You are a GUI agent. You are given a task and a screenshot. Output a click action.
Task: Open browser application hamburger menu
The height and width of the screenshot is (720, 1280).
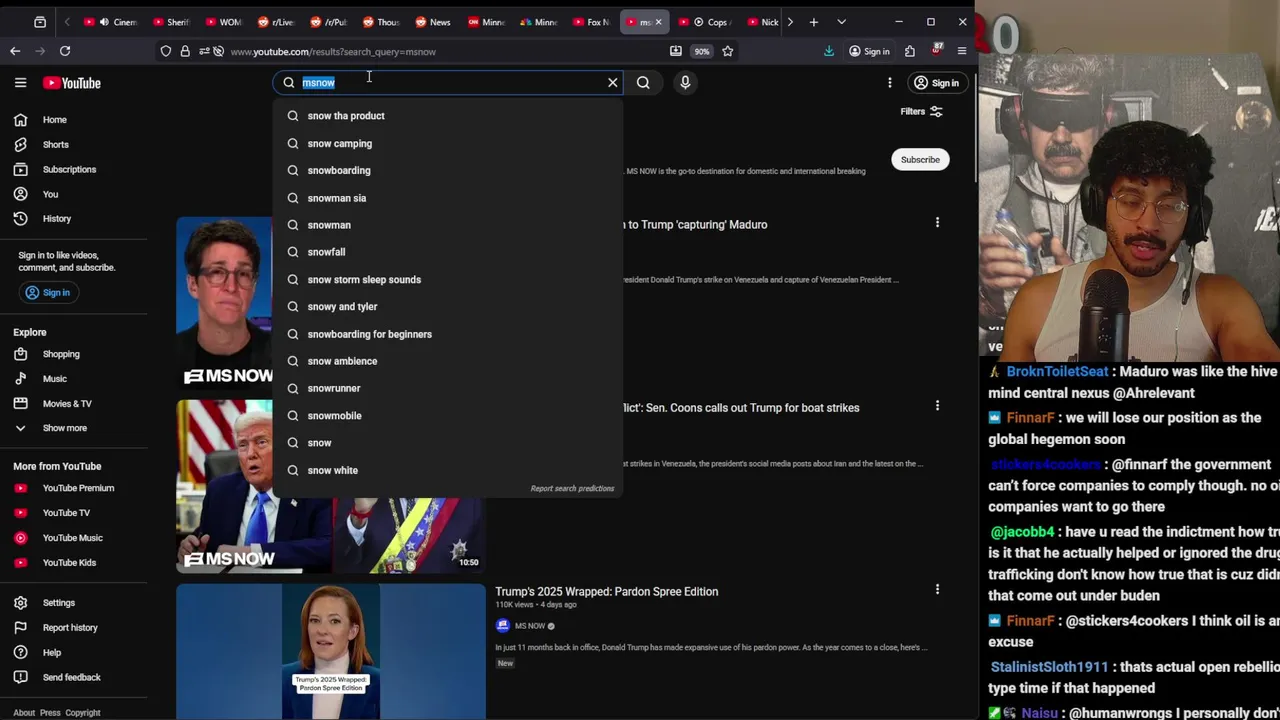coord(962,51)
